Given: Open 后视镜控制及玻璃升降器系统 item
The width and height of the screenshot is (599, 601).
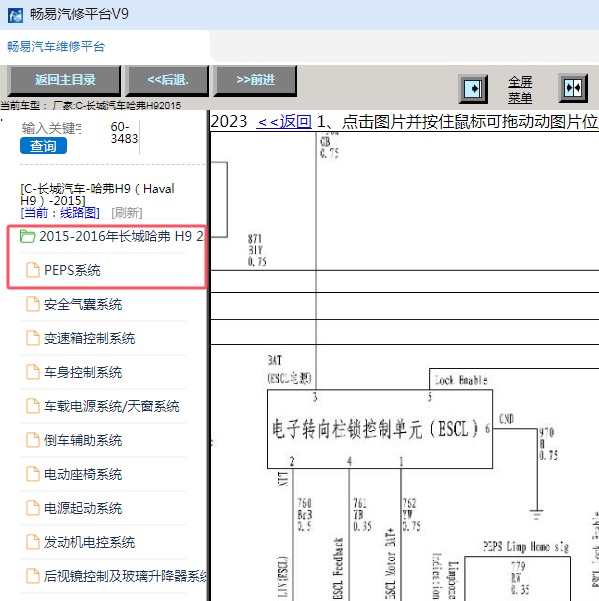Looking at the screenshot, I should click(125, 576).
